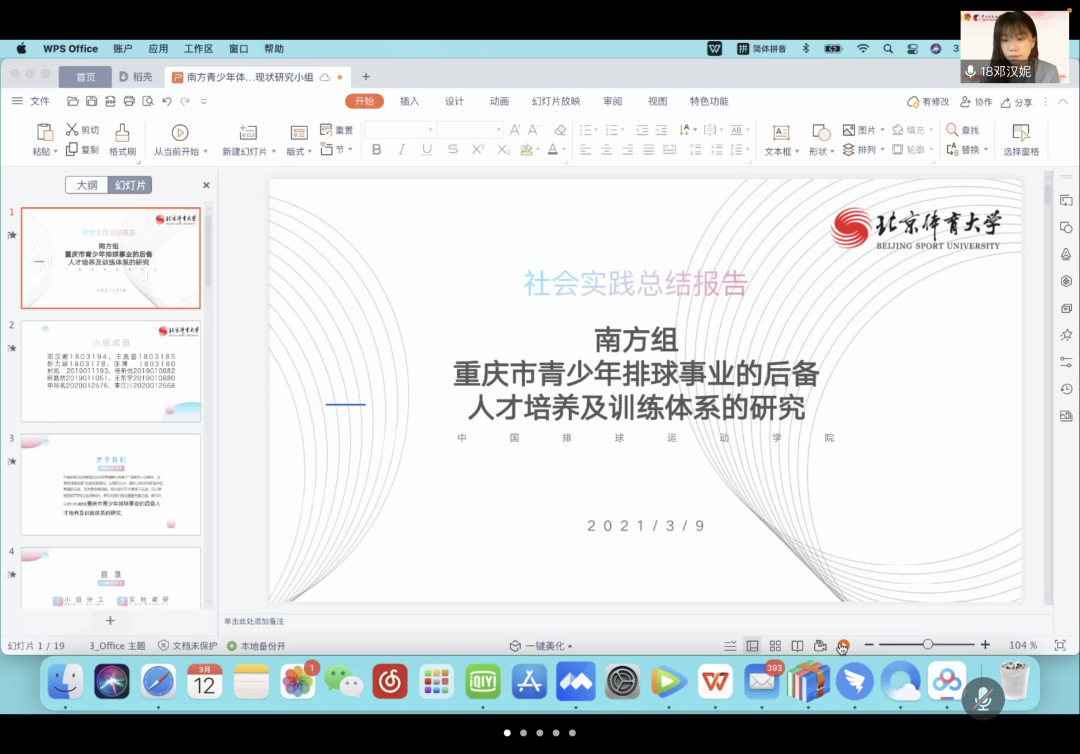Click the Share (分享) button

[1015, 102]
